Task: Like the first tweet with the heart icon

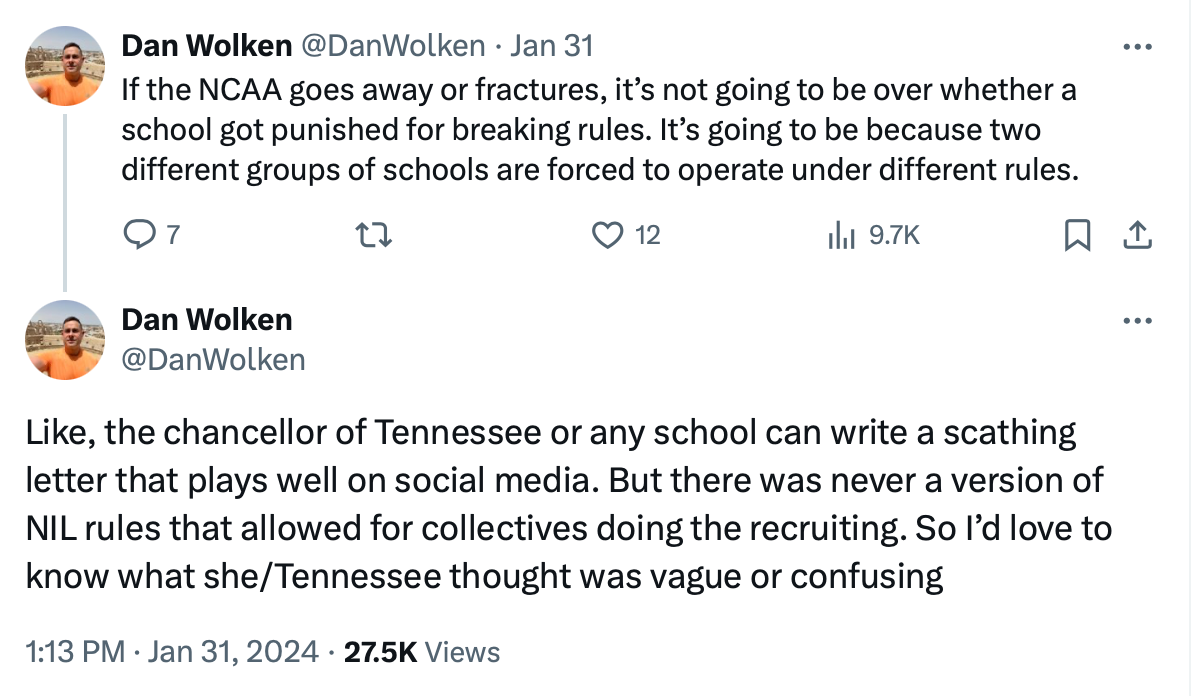Action: point(606,235)
